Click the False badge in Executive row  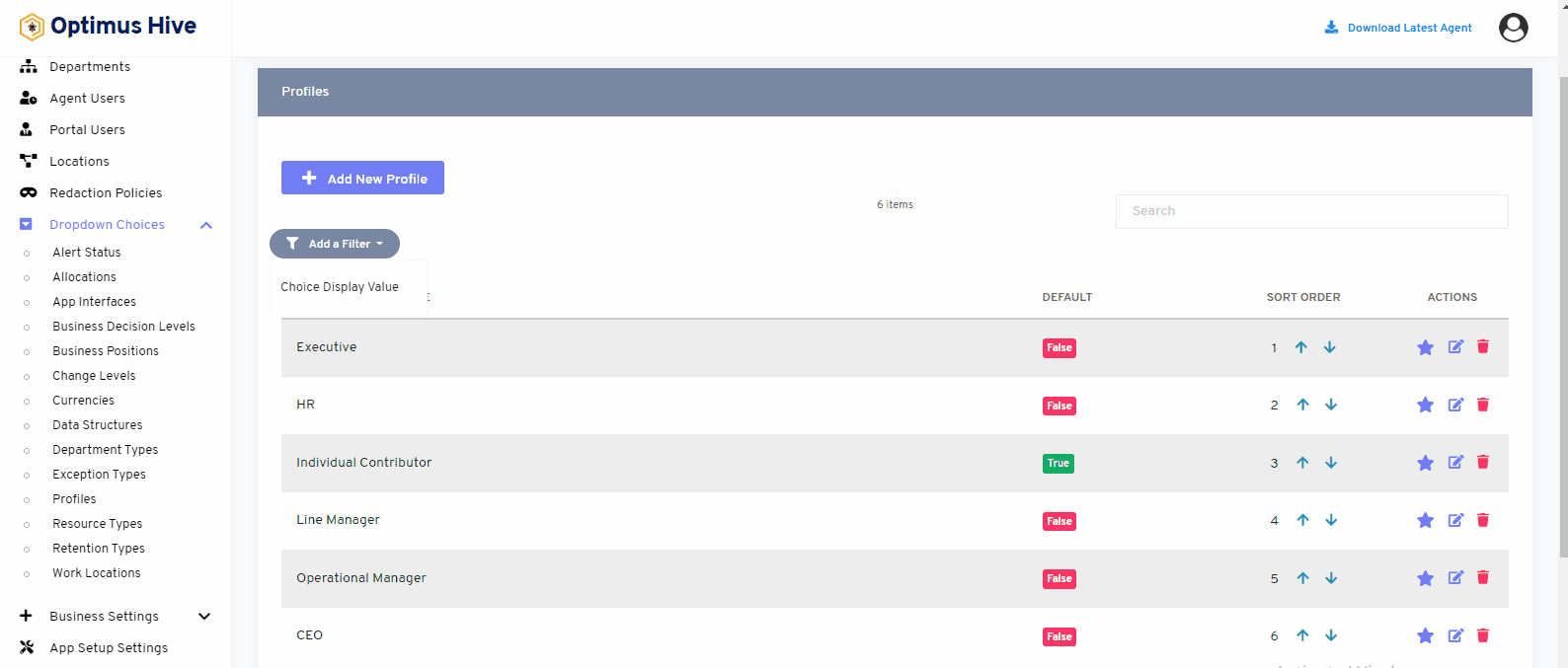click(1059, 348)
